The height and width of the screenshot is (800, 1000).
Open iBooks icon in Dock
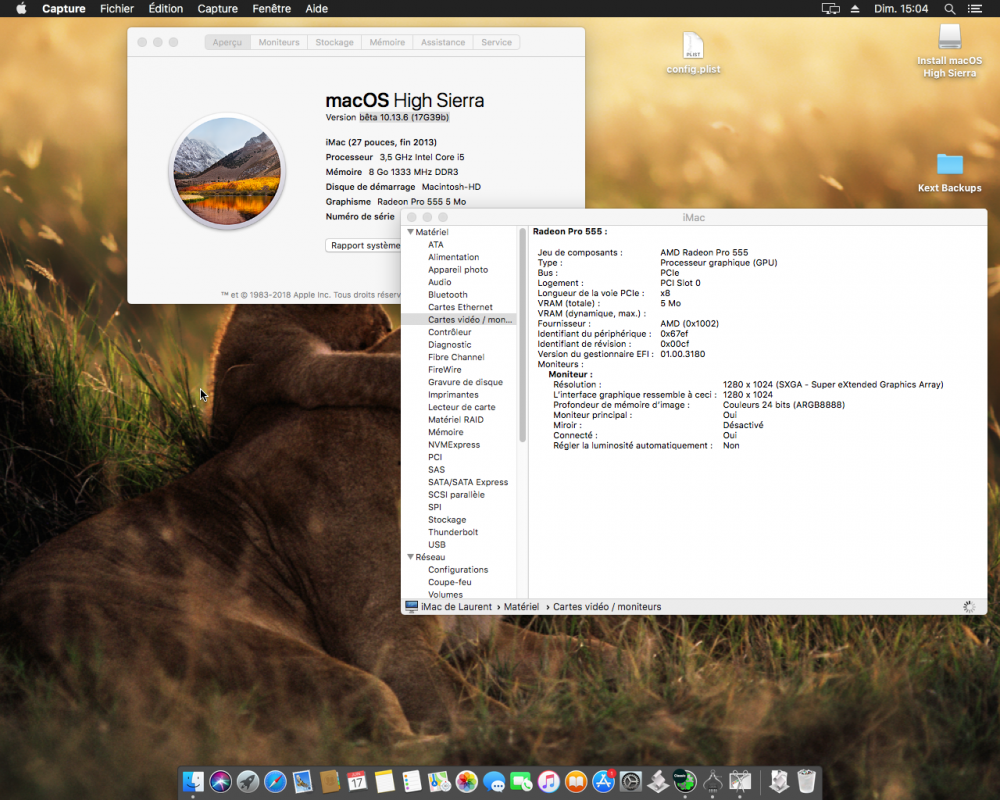click(576, 781)
